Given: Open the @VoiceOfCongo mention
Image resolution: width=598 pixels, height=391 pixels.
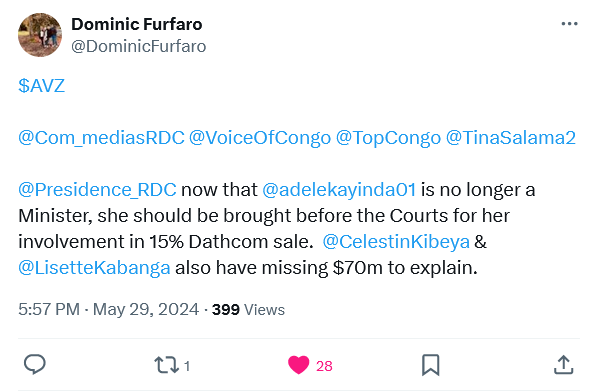Looking at the screenshot, I should pyautogui.click(x=260, y=138).
